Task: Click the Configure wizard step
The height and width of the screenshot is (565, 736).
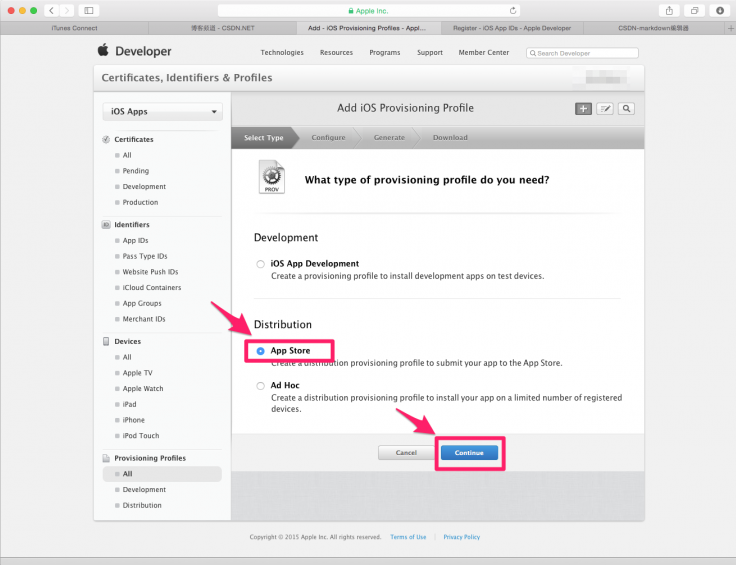Action: click(x=328, y=137)
